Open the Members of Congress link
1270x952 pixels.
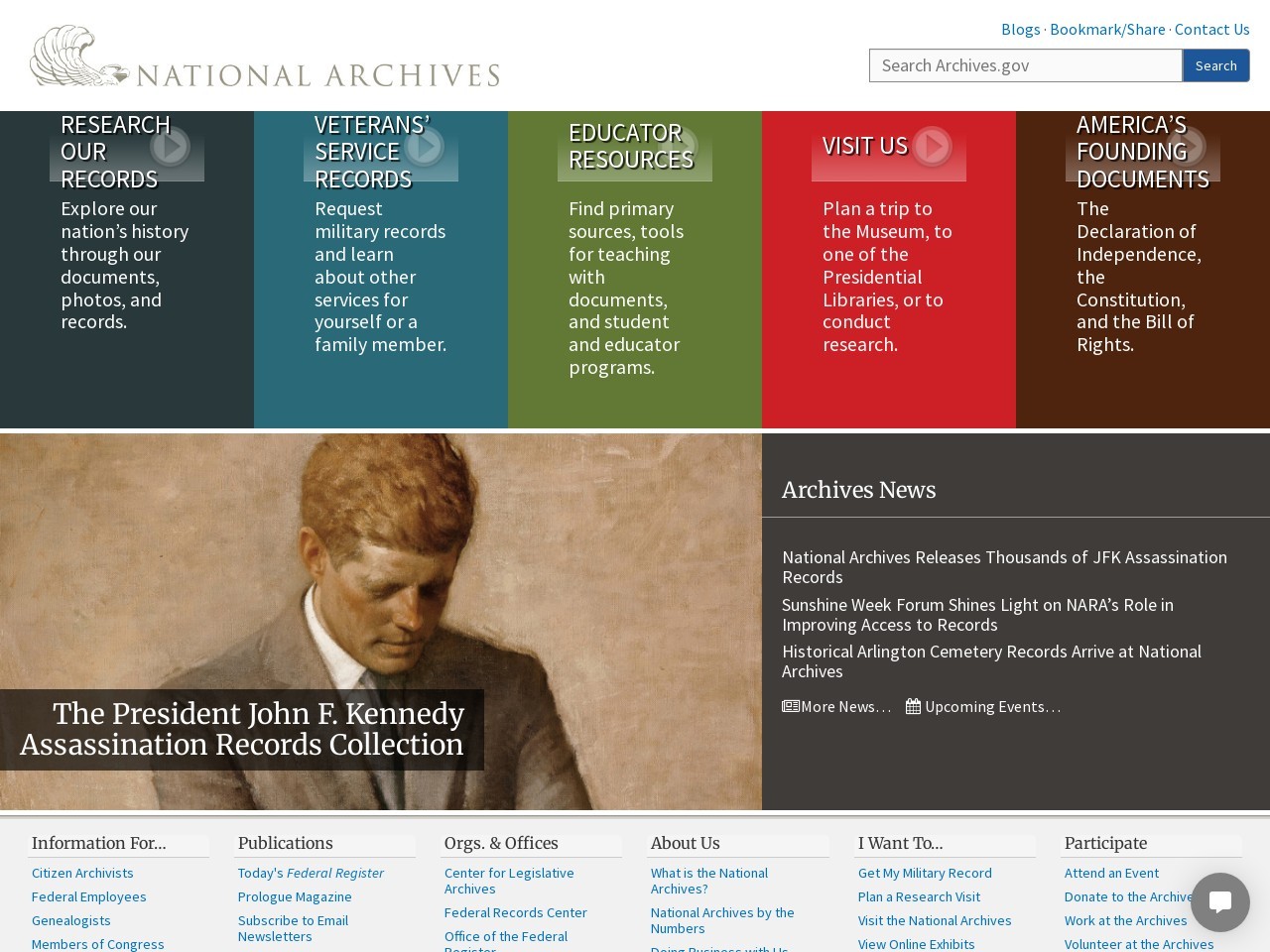(97, 944)
